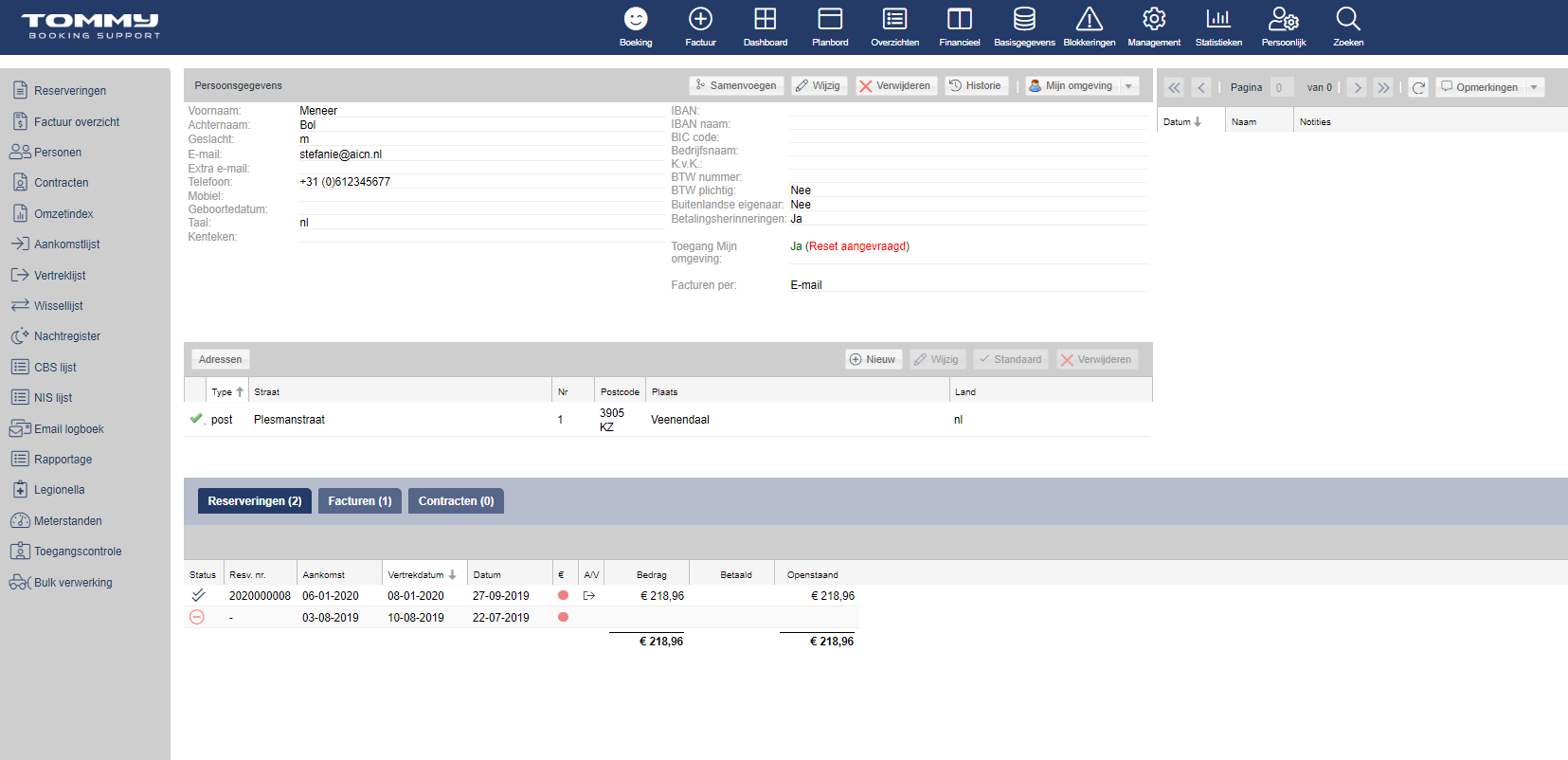Go to next page of notes
Viewport: 1568px width, 760px height.
1357,87
